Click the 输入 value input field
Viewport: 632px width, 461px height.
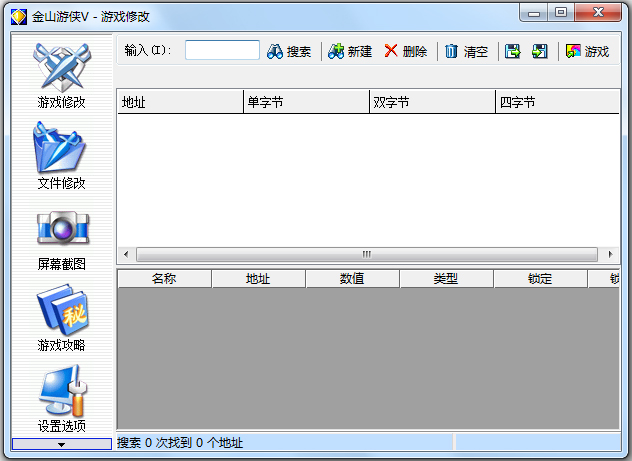222,50
